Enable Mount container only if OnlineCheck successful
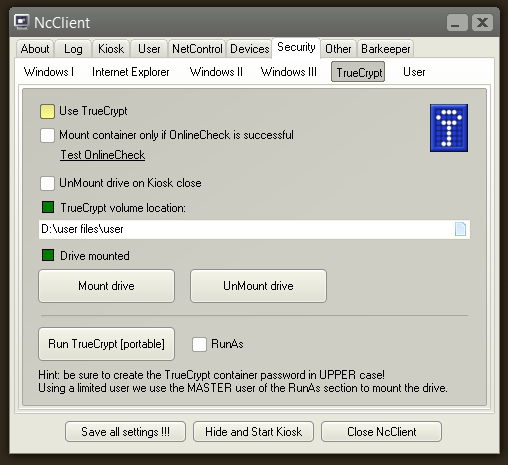The height and width of the screenshot is (465, 508). click(47, 135)
